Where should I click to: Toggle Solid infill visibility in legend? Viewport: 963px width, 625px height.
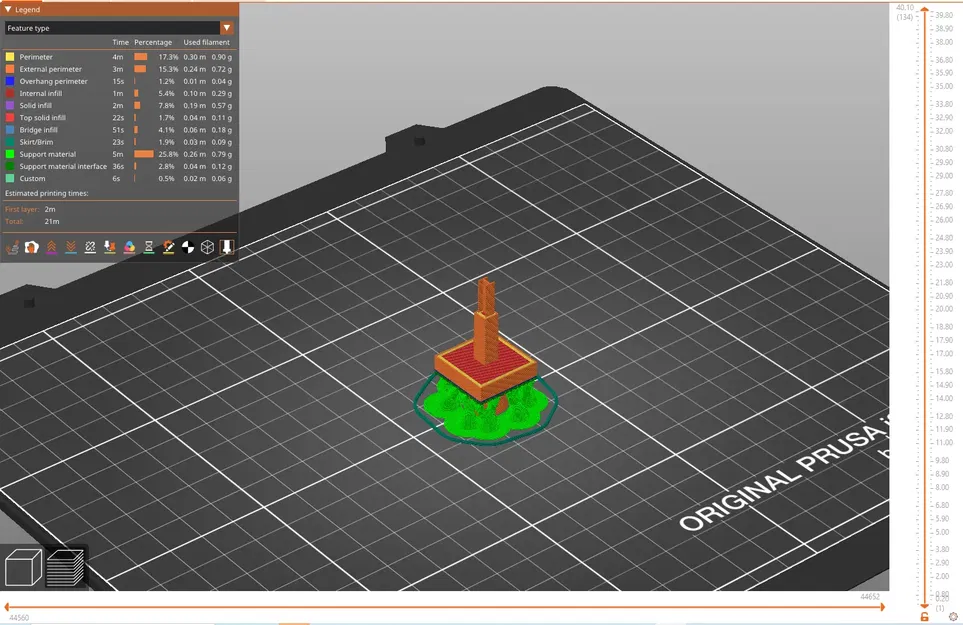tap(119, 106)
